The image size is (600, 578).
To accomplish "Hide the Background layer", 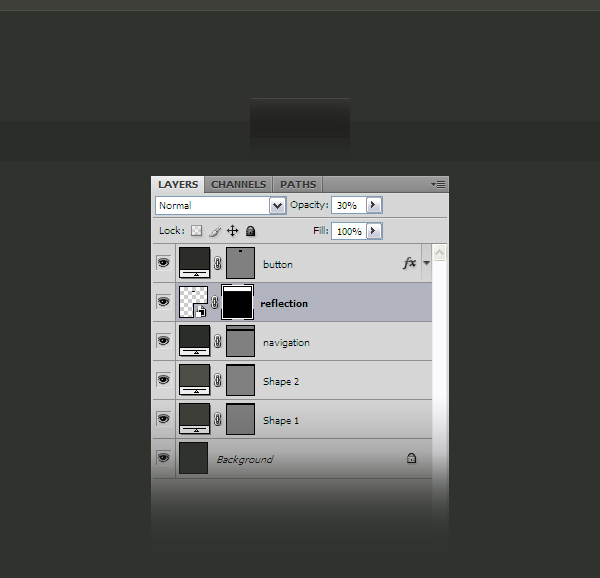I will pos(163,458).
